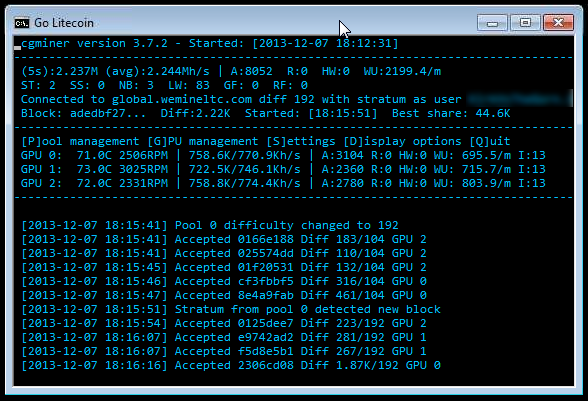The image size is (588, 401).
Task: Click the GPU 2 hashrate 758.8K/774.4Kh/s
Action: (x=244, y=183)
